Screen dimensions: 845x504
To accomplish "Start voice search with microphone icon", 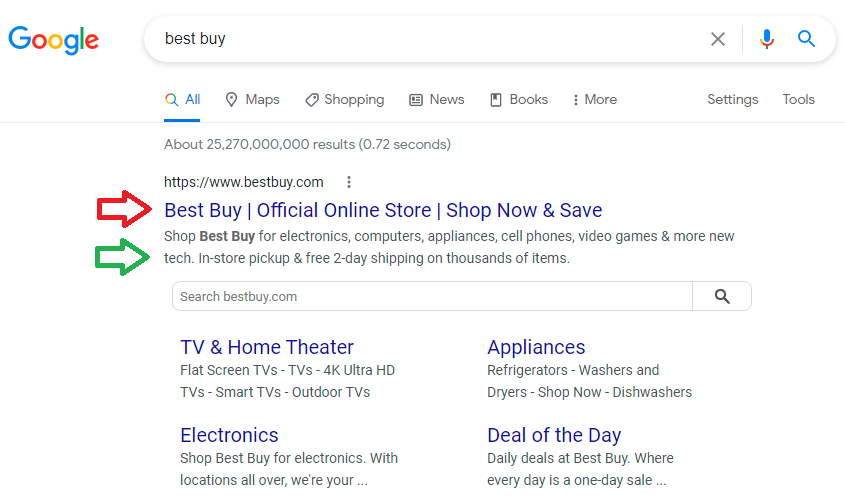I will 766,39.
